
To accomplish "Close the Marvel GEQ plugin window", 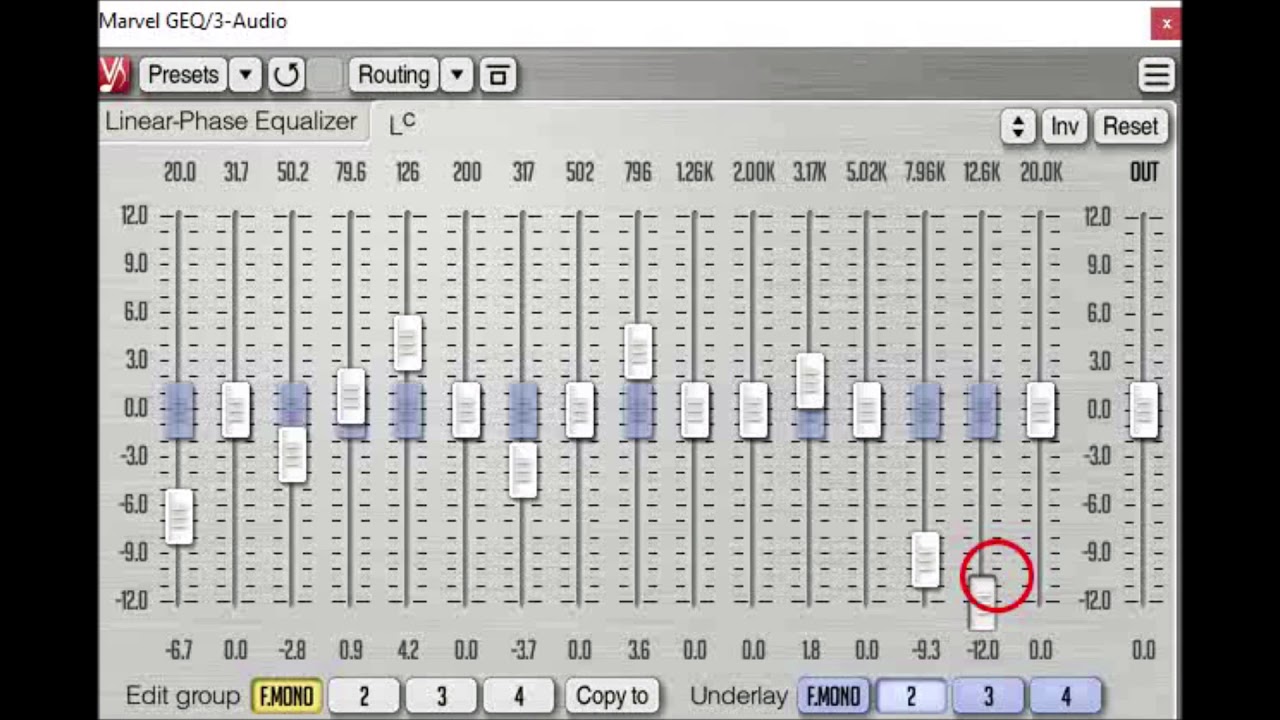I will tap(1166, 23).
